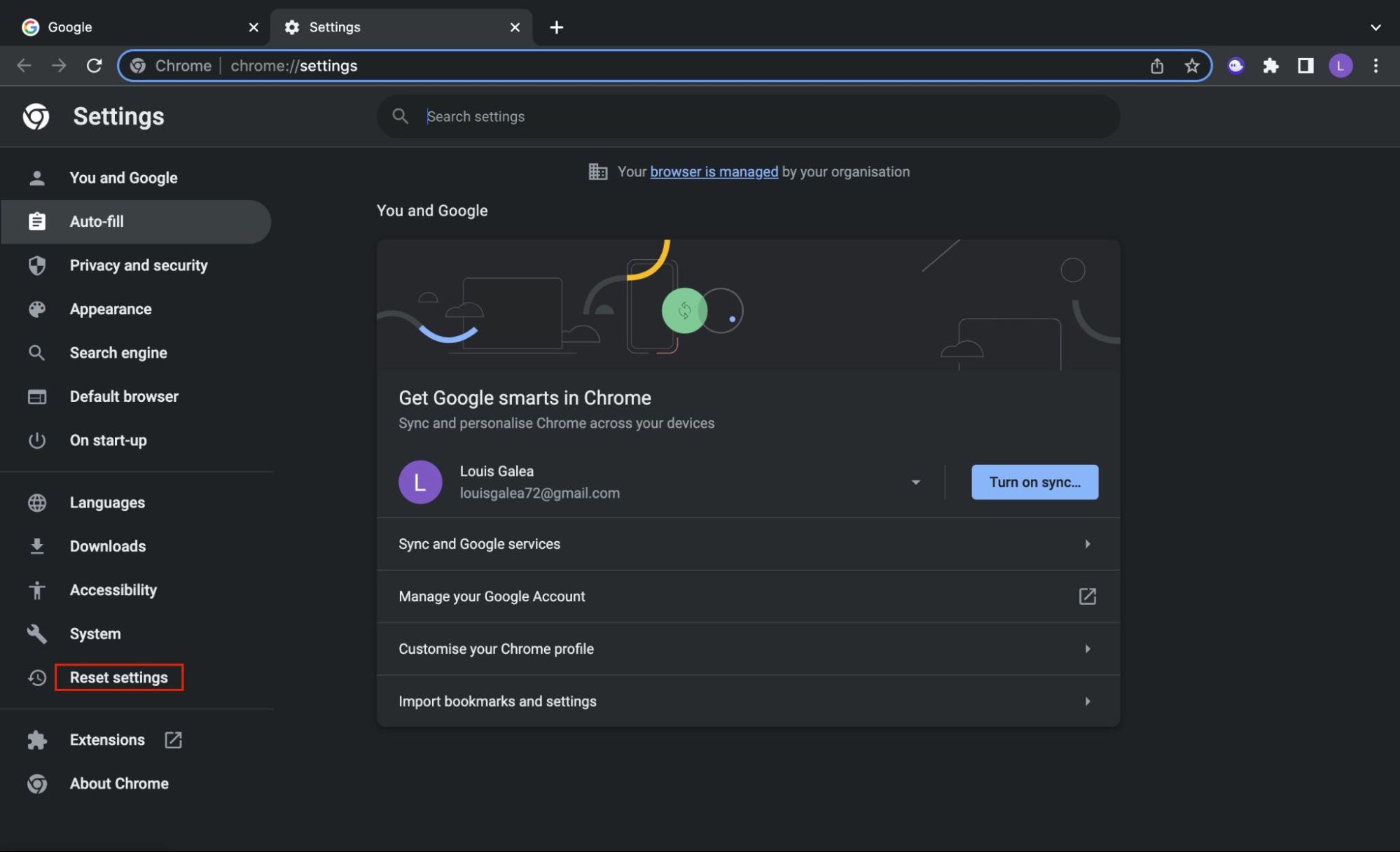Click the purple extension icon in toolbar
Screen dimensions: 1400x852
1235,66
